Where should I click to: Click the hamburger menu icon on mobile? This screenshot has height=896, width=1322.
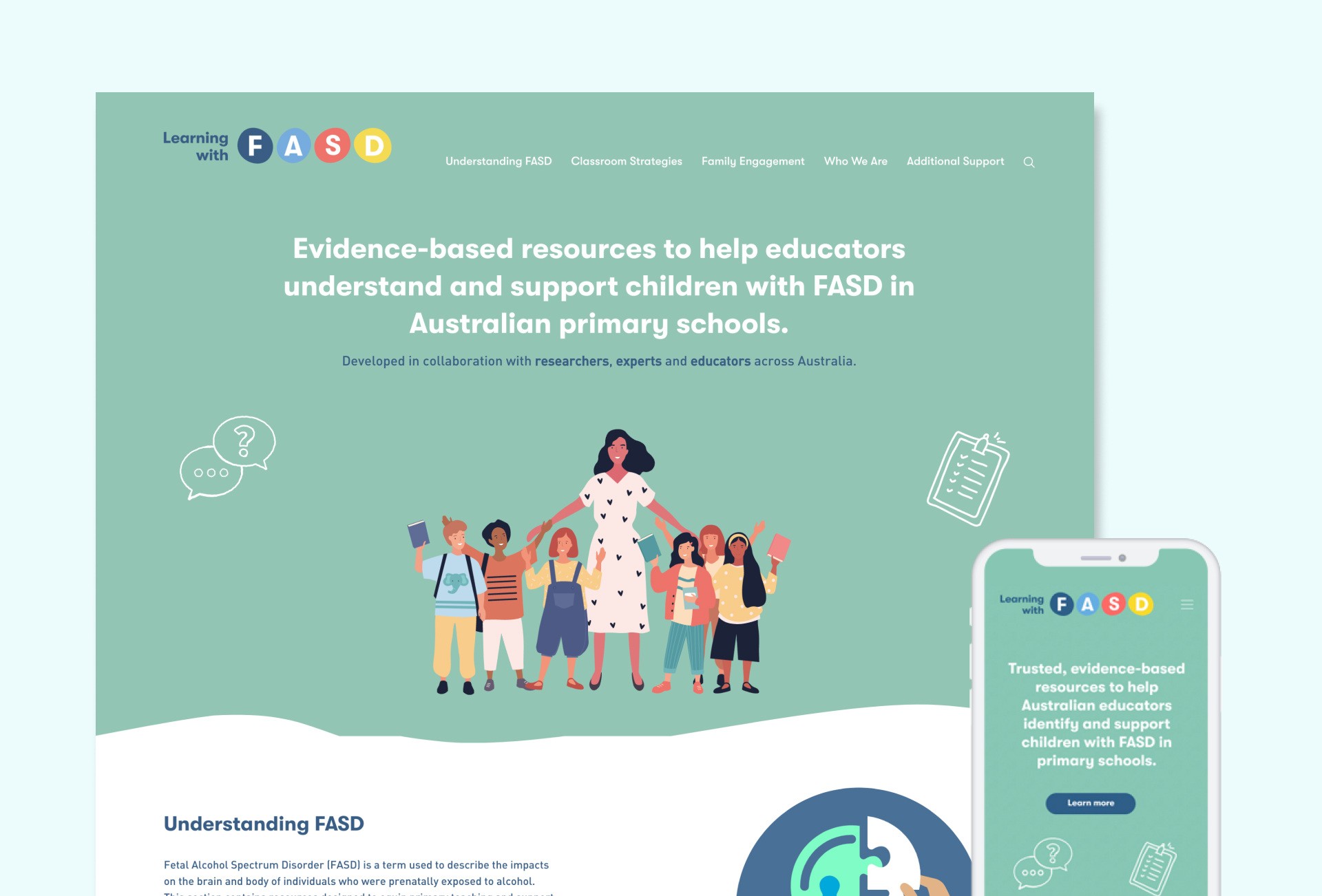(1187, 603)
